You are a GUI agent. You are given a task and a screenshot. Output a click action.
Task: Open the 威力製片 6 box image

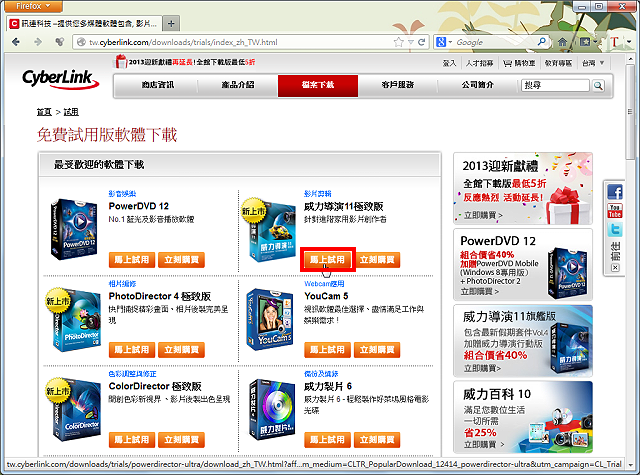pyautogui.click(x=271, y=409)
